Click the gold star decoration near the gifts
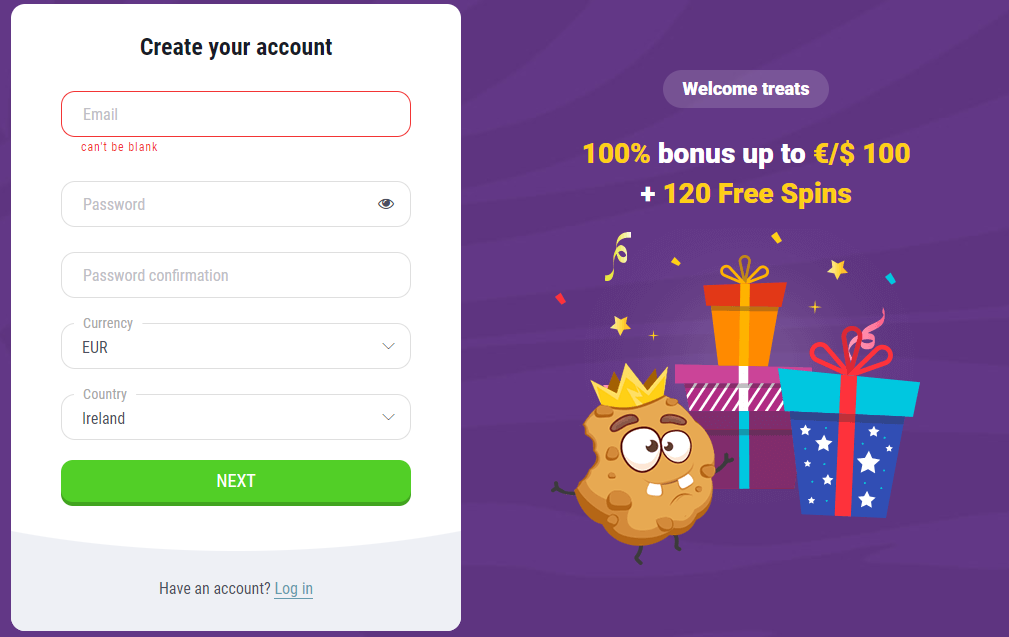 point(836,267)
